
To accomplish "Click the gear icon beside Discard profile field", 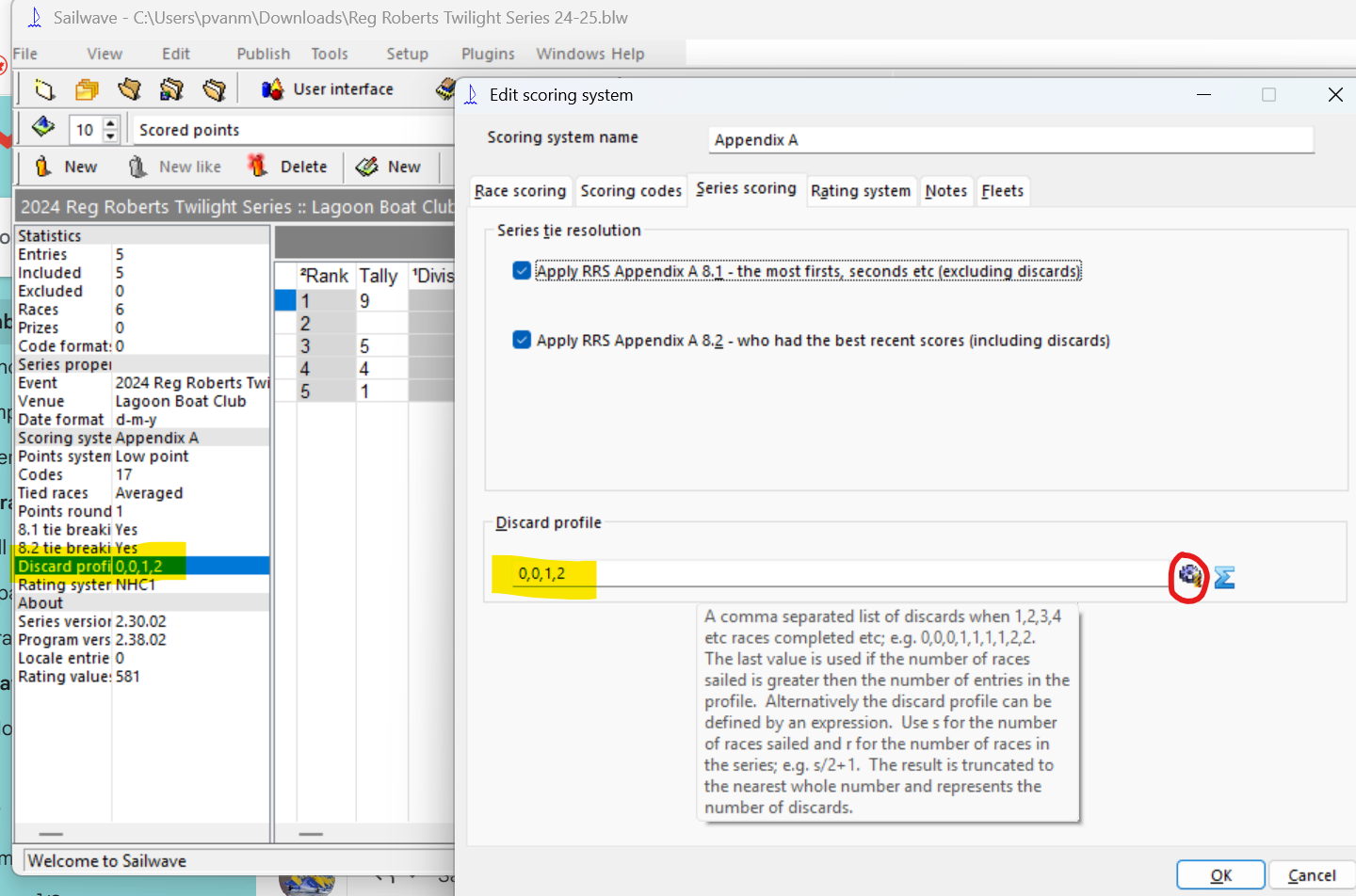I will point(1189,575).
